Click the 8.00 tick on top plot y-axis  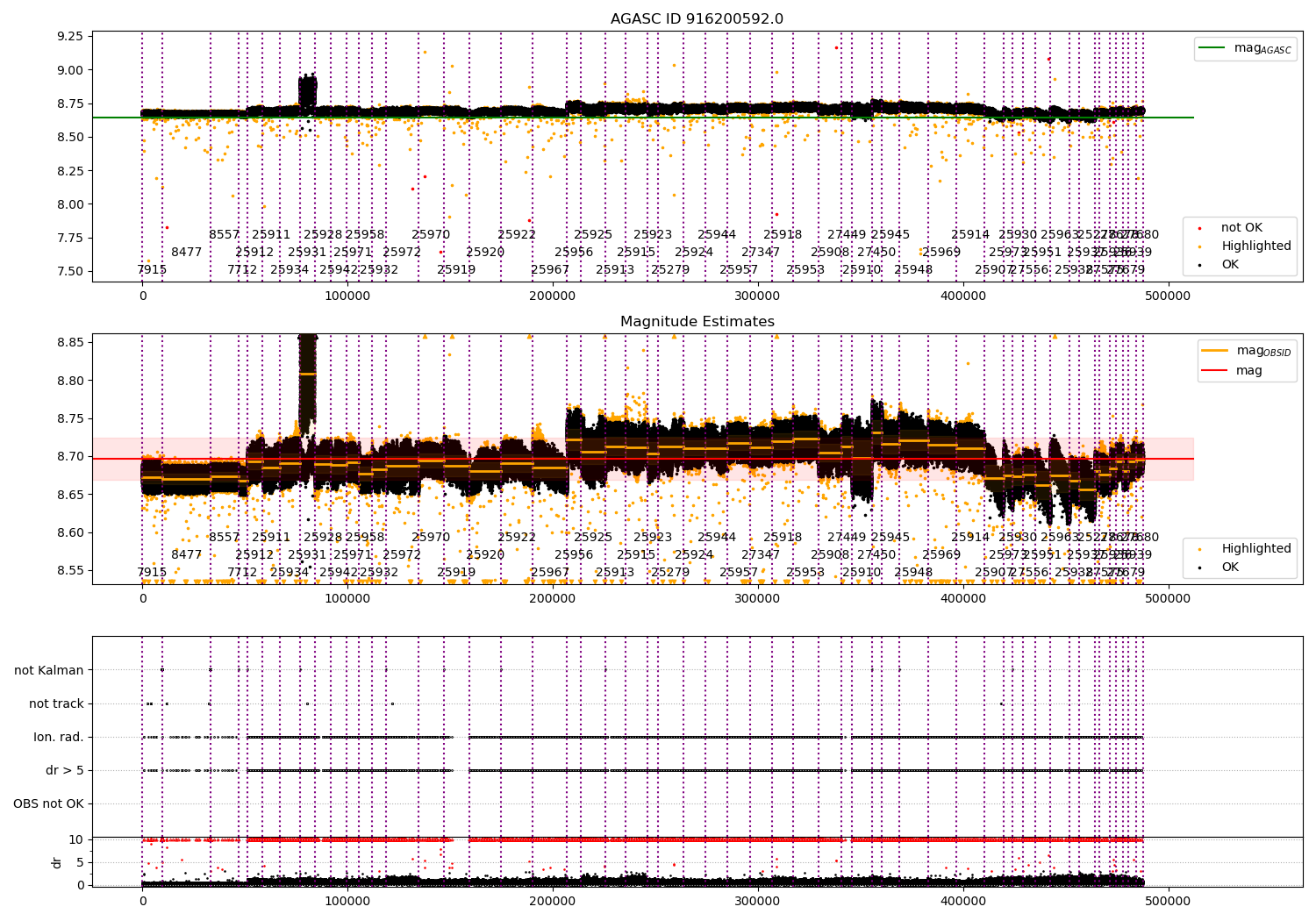click(x=69, y=204)
